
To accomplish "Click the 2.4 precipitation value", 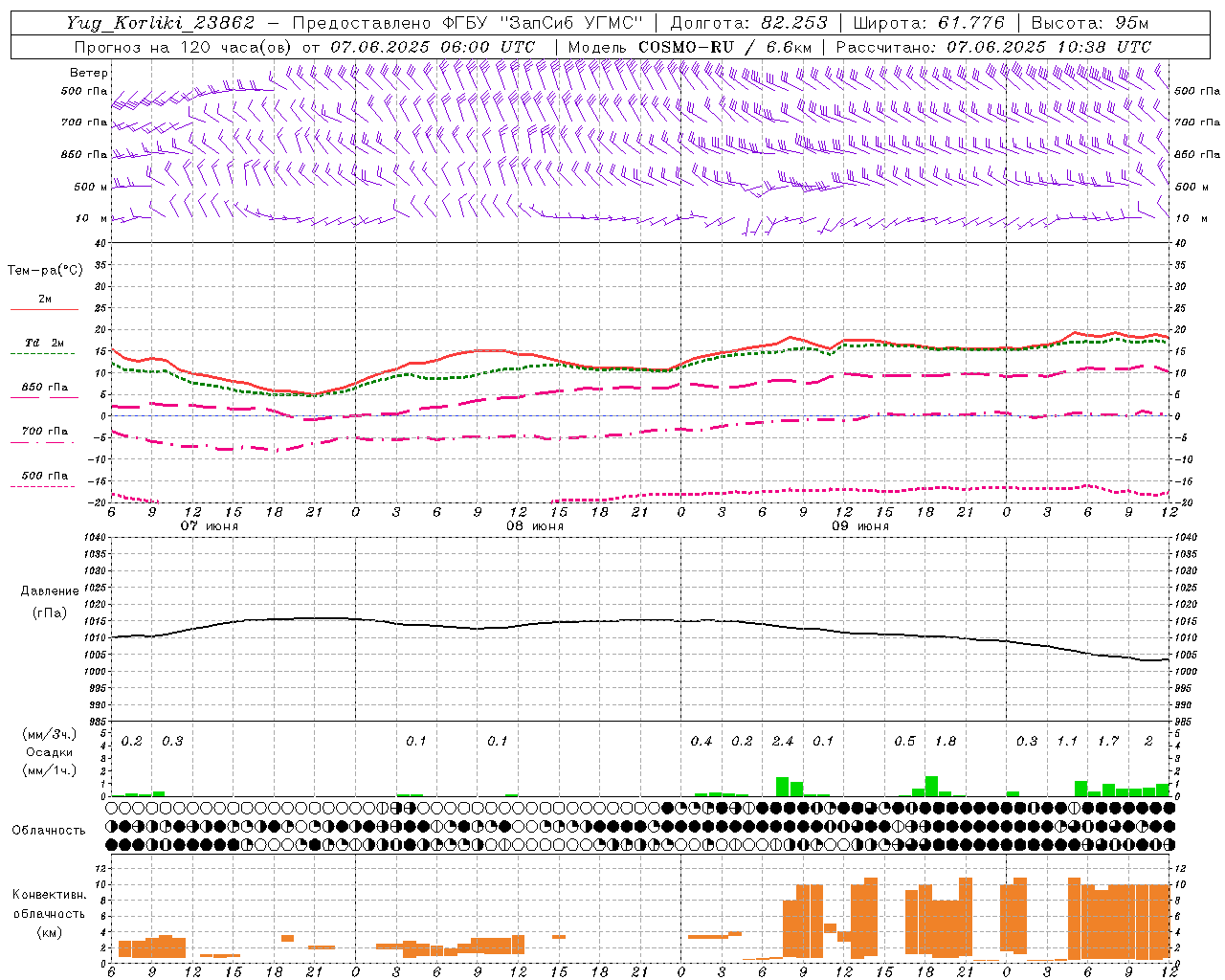I will point(783,741).
